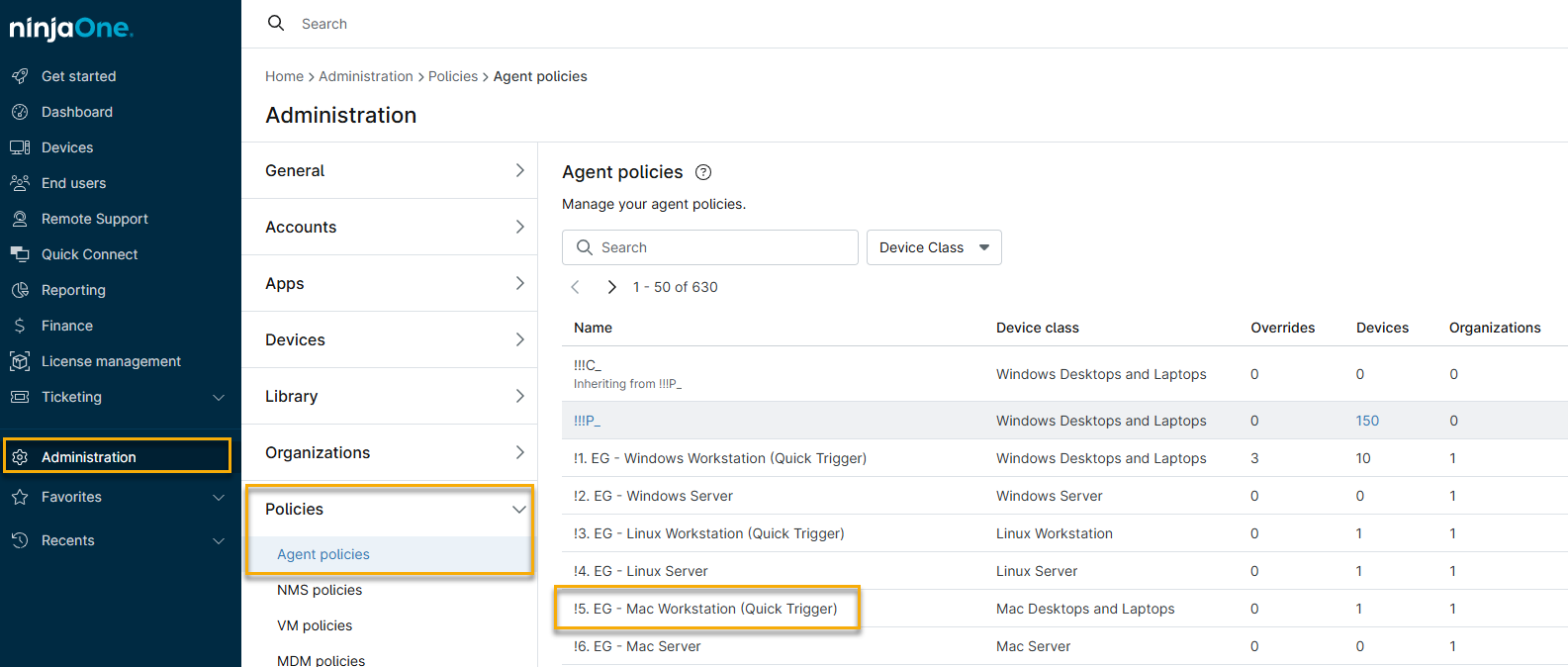Click the End users people icon
The height and width of the screenshot is (667, 1568).
click(20, 183)
